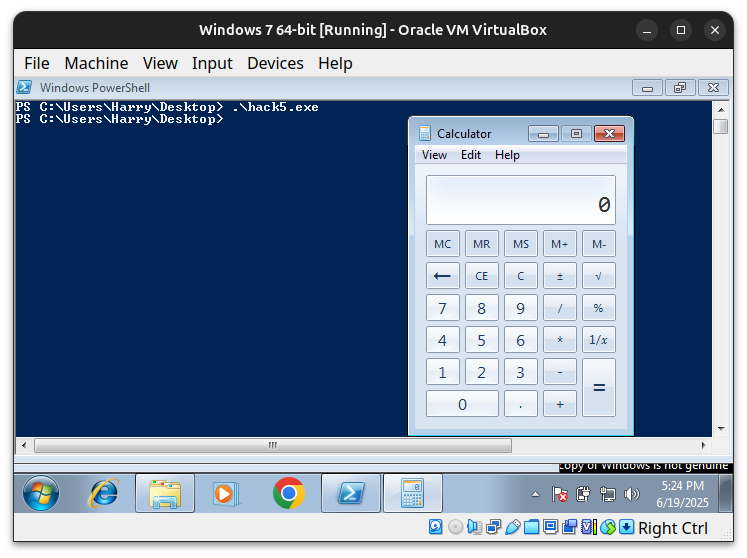
Task: Click the Calculator digit 5 button
Action: point(482,340)
